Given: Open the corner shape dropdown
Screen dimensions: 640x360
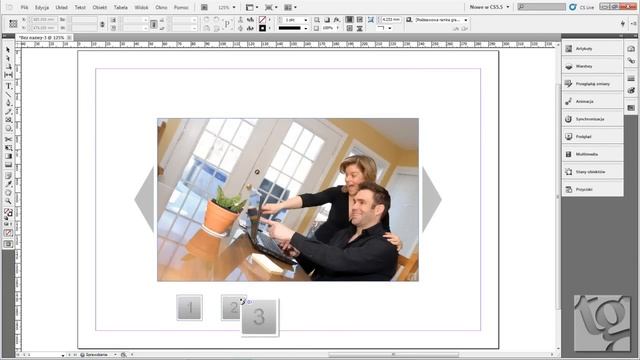Looking at the screenshot, I should [x=389, y=28].
